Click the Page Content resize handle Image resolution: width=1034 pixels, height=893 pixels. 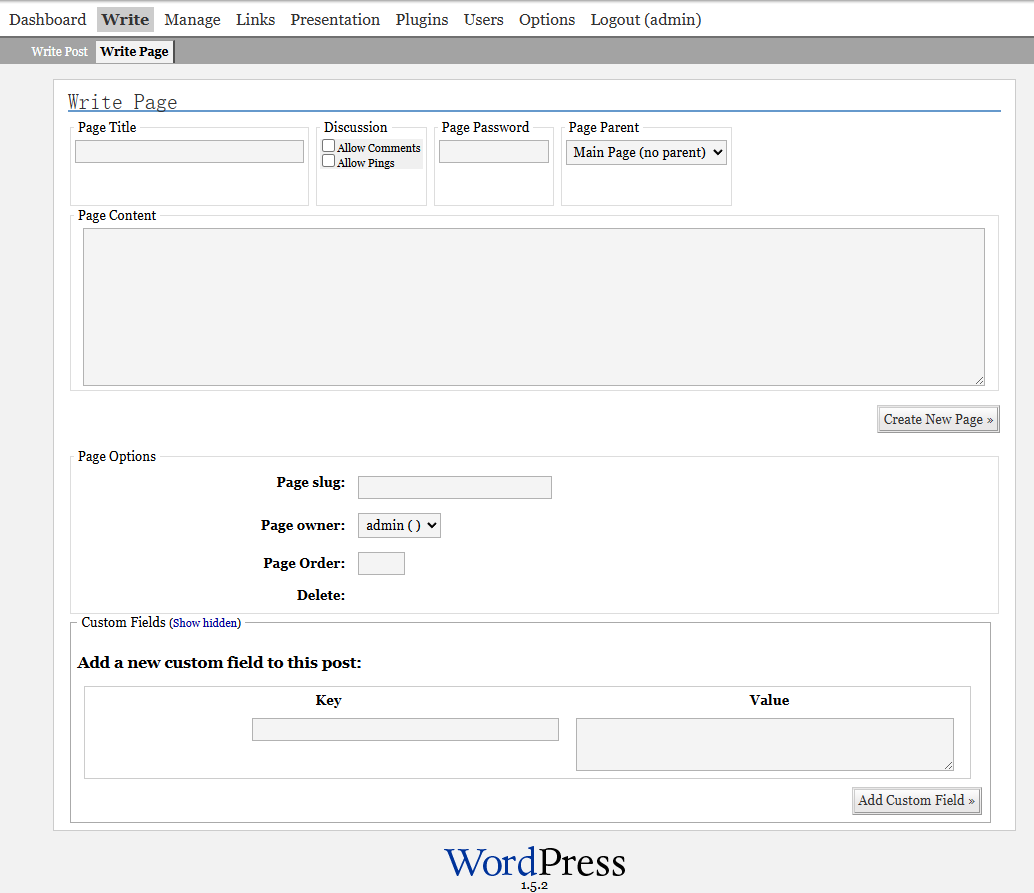click(979, 381)
